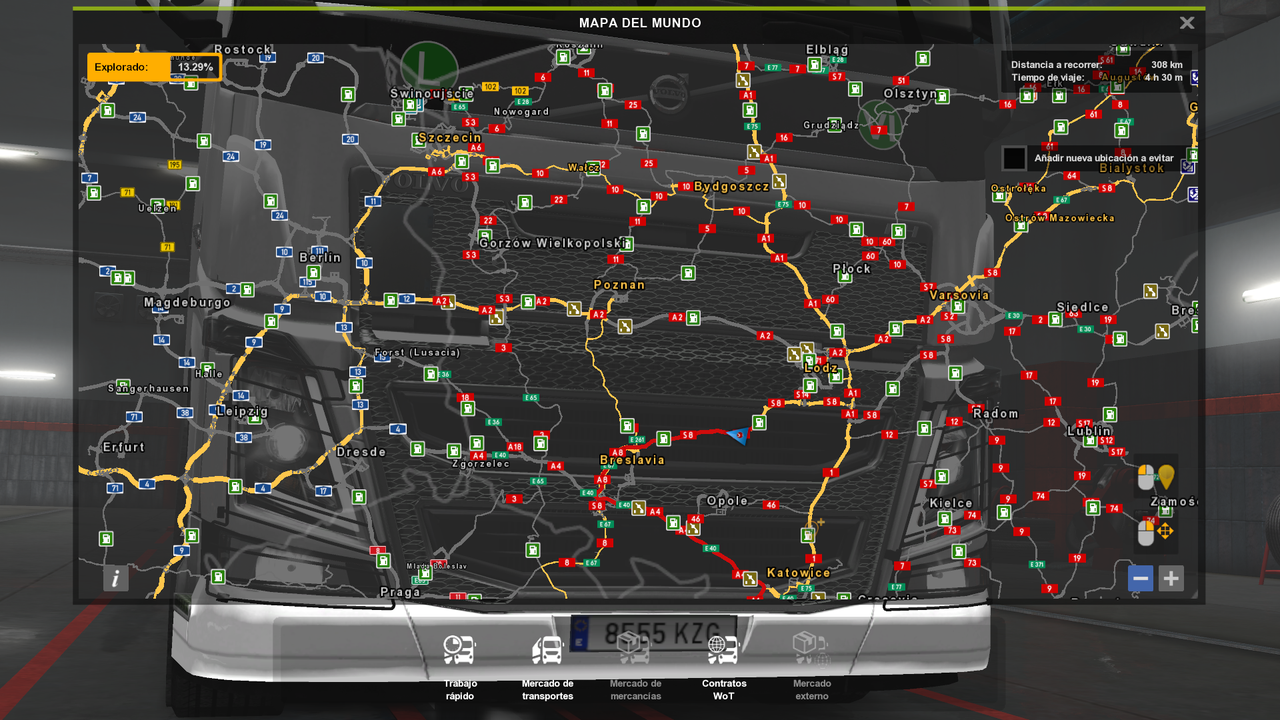Select the city label Berlín
1280x720 pixels.
pyautogui.click(x=320, y=257)
